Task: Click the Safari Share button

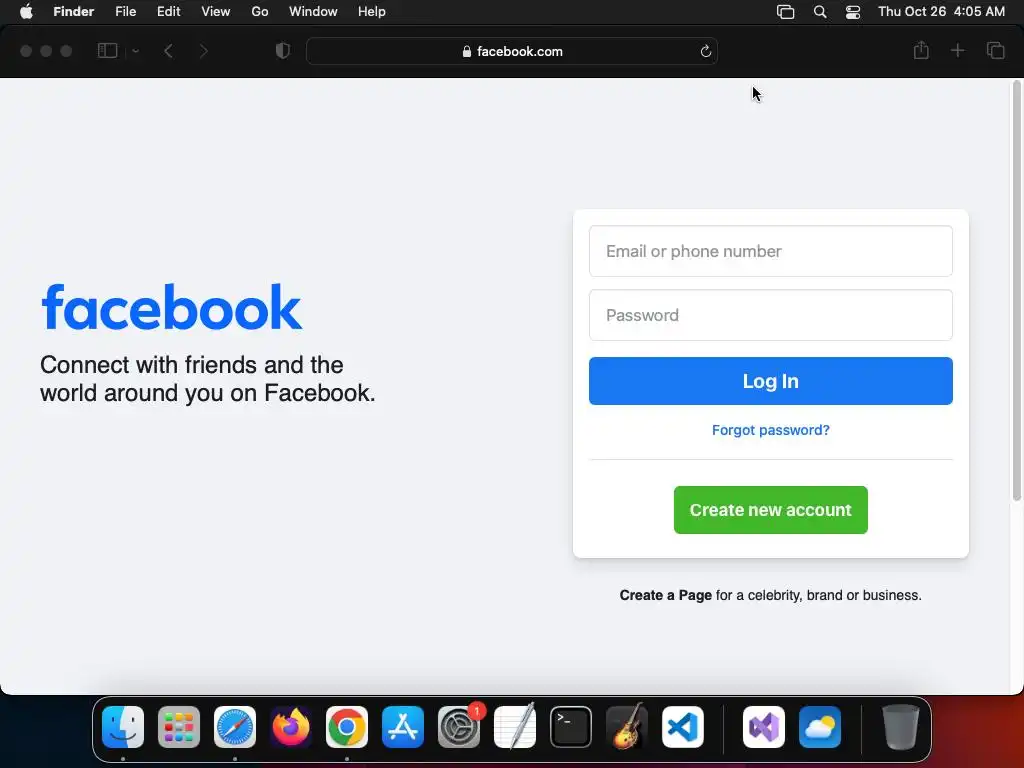Action: pyautogui.click(x=921, y=50)
